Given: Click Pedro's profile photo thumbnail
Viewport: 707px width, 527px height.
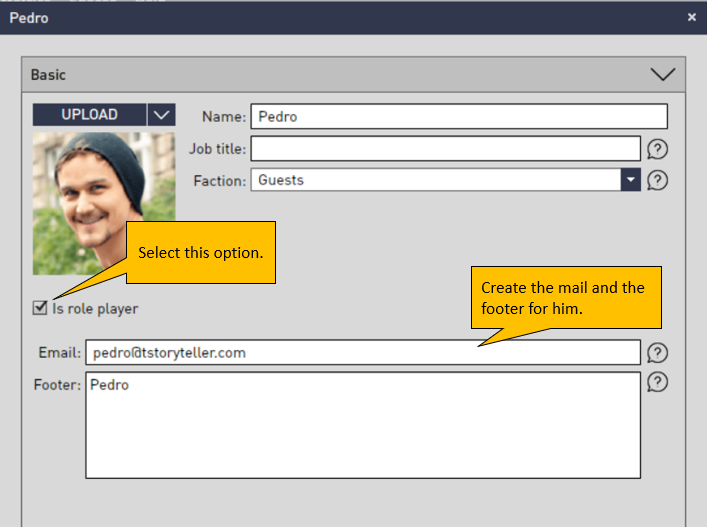Looking at the screenshot, I should click(x=104, y=203).
